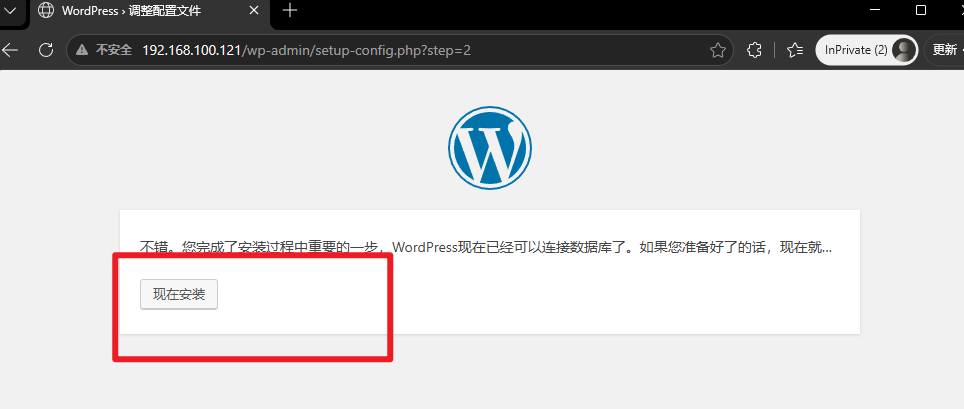Open the InPrivate (2) profile button
The height and width of the screenshot is (409, 964).
click(x=867, y=50)
